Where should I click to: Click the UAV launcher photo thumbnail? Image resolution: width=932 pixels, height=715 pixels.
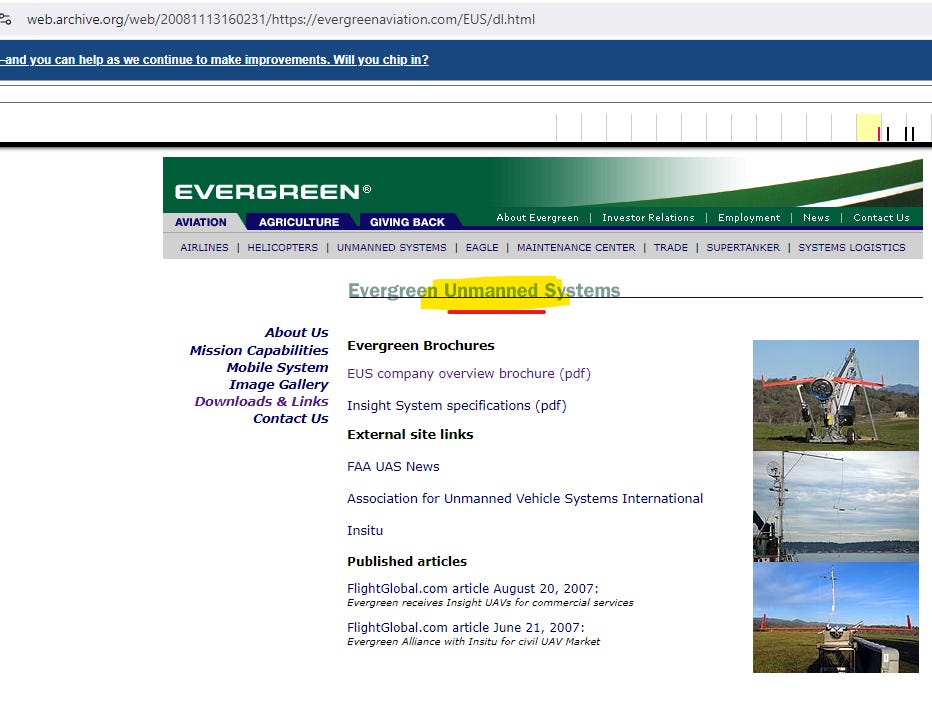(835, 395)
